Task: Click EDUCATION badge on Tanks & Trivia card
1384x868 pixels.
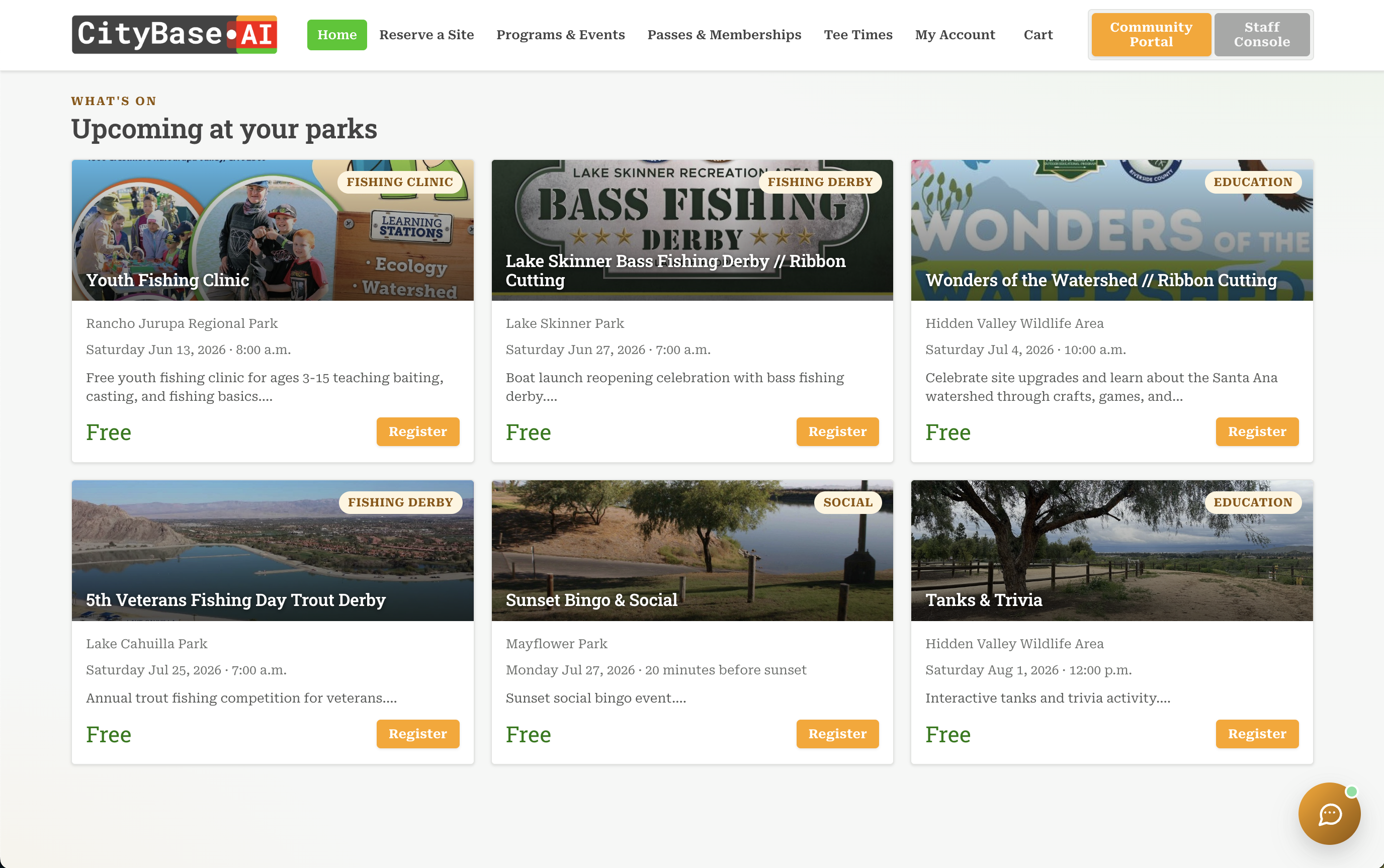Action: tap(1253, 502)
